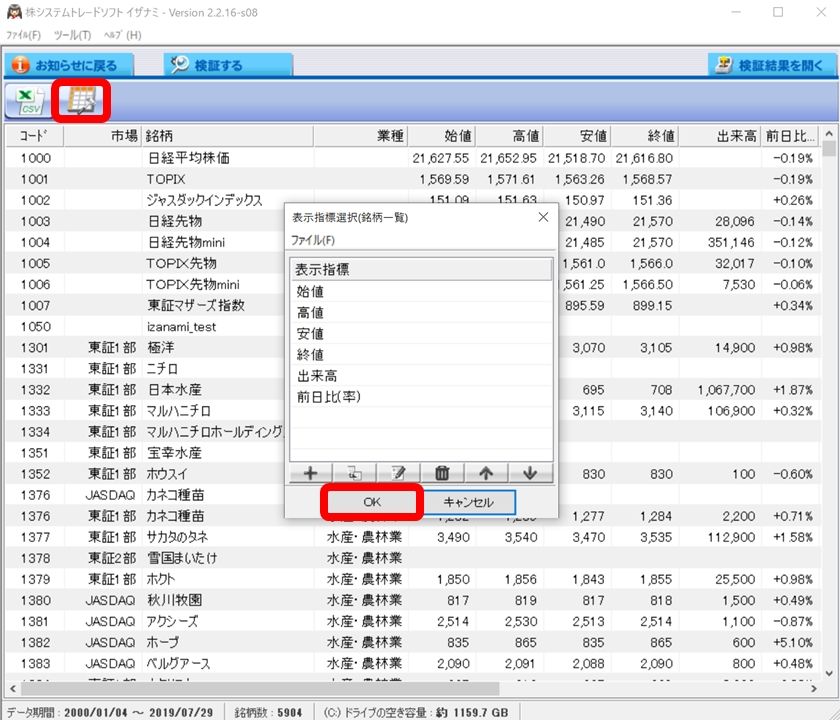Click the horizontal scrollbar right arrow
The image size is (840, 720).
tap(814, 688)
